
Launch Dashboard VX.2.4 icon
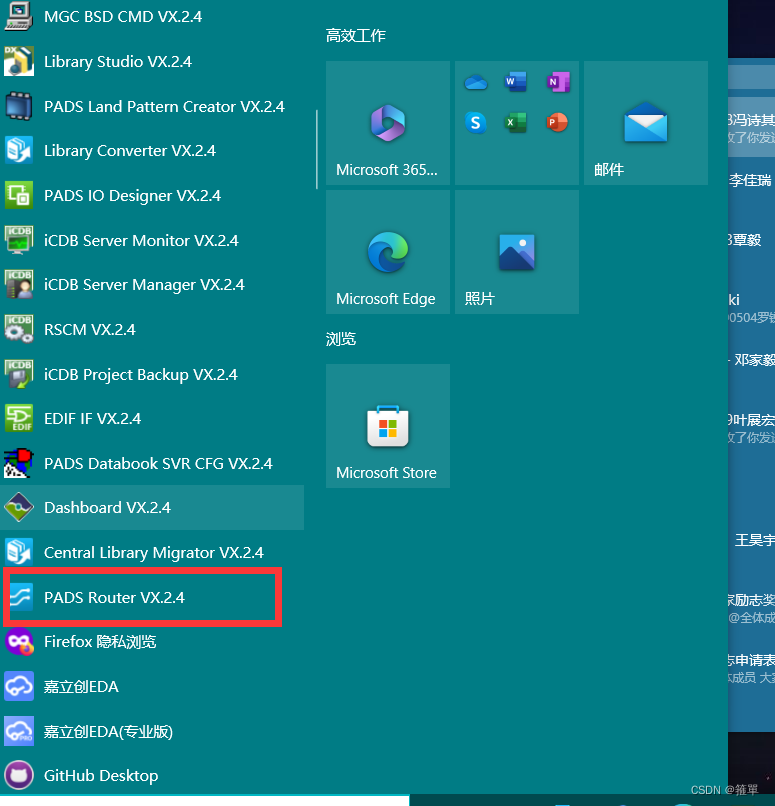point(19,507)
